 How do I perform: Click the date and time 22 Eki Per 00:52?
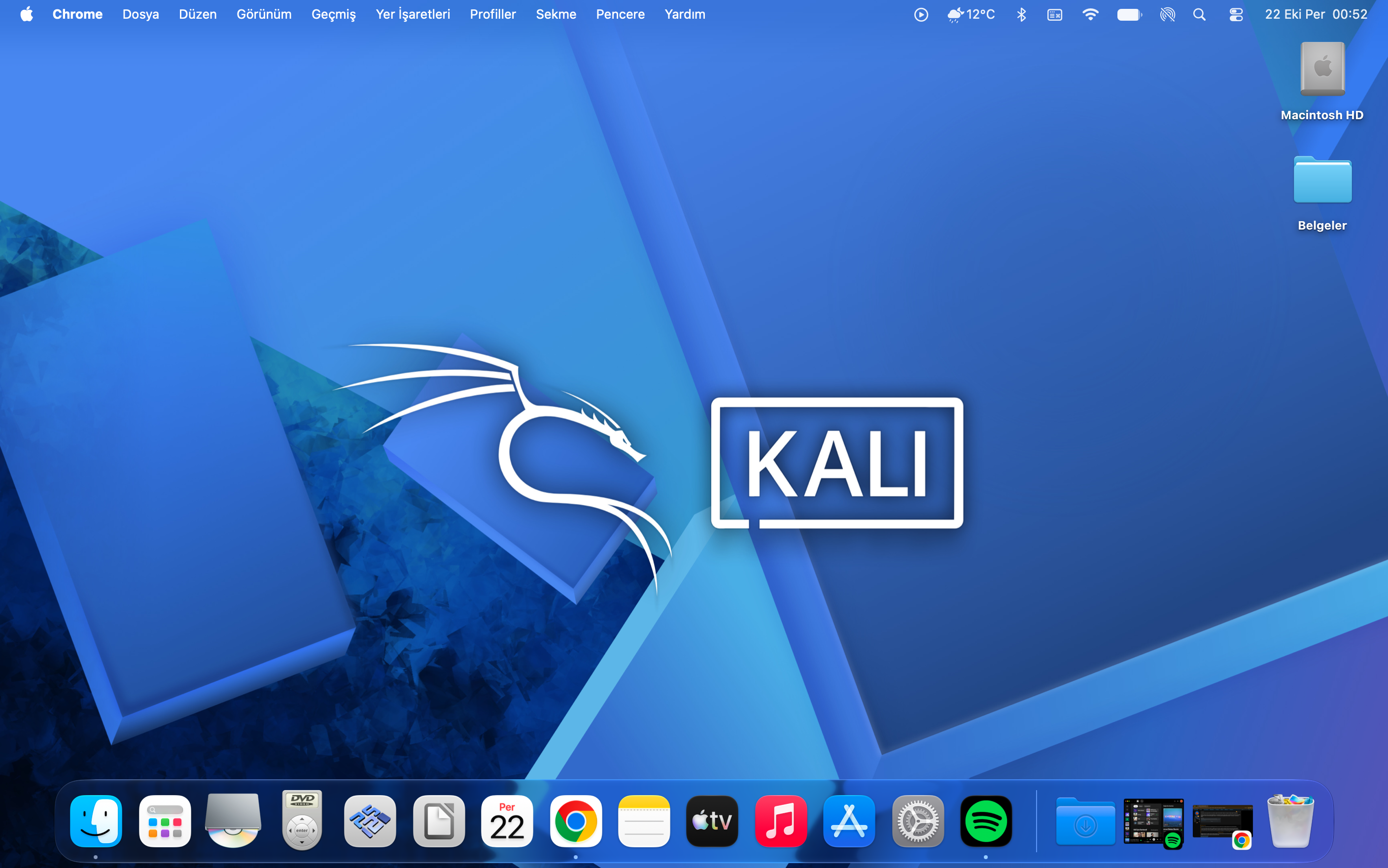[1316, 14]
